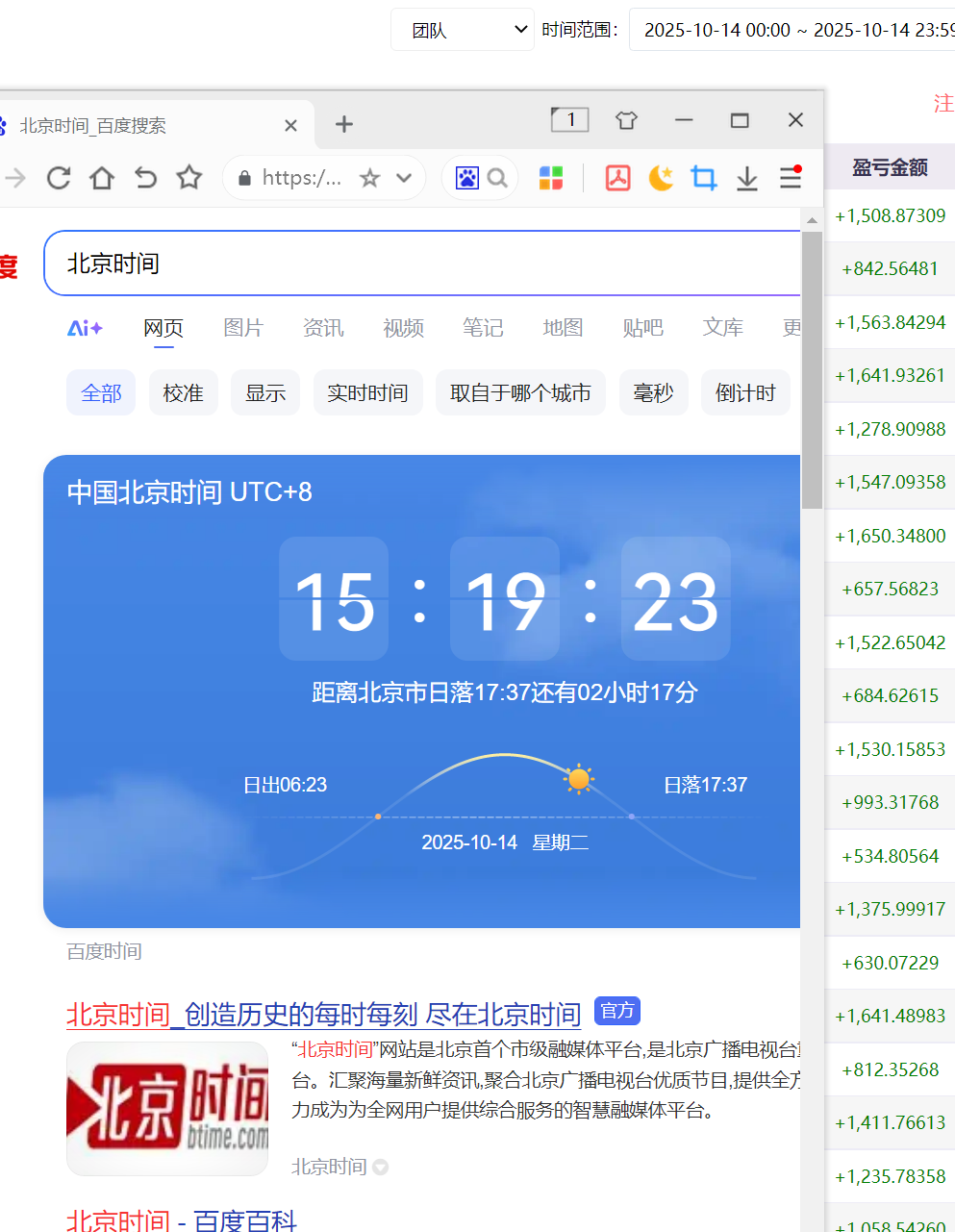Click the 时间范围 date range field

pyautogui.click(x=792, y=30)
